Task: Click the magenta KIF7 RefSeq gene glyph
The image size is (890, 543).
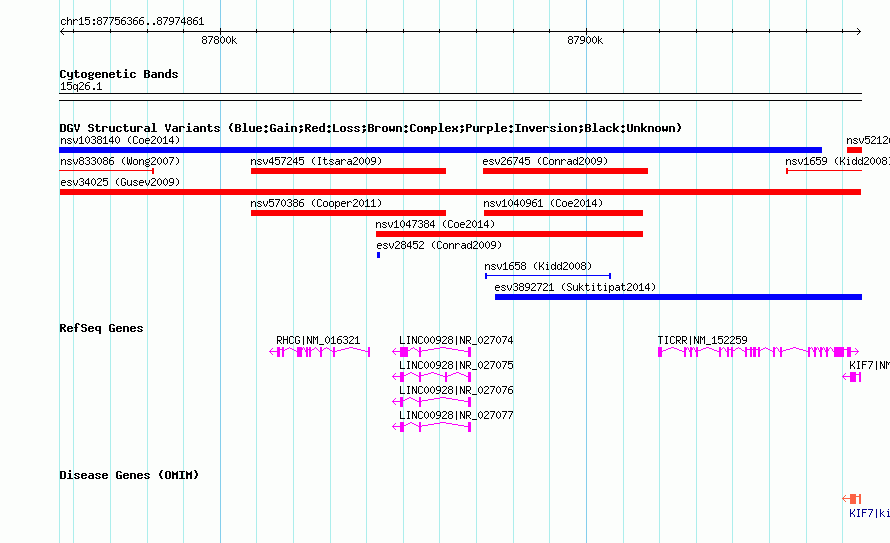Action: pos(852,377)
